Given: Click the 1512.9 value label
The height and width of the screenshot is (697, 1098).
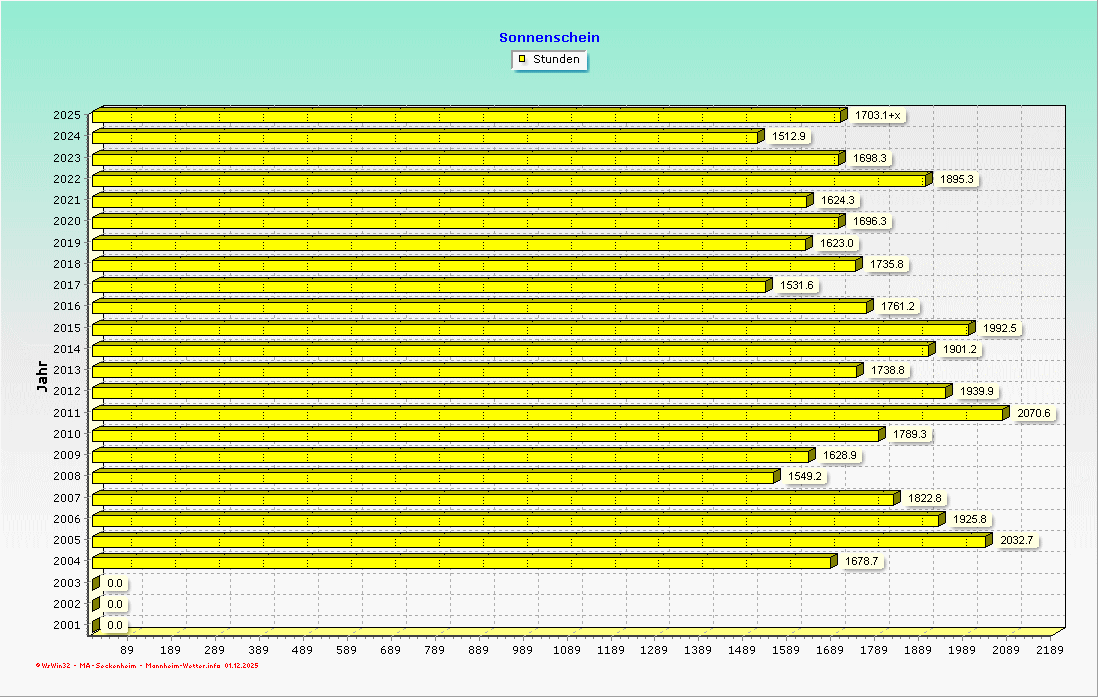Looking at the screenshot, I should (x=789, y=137).
